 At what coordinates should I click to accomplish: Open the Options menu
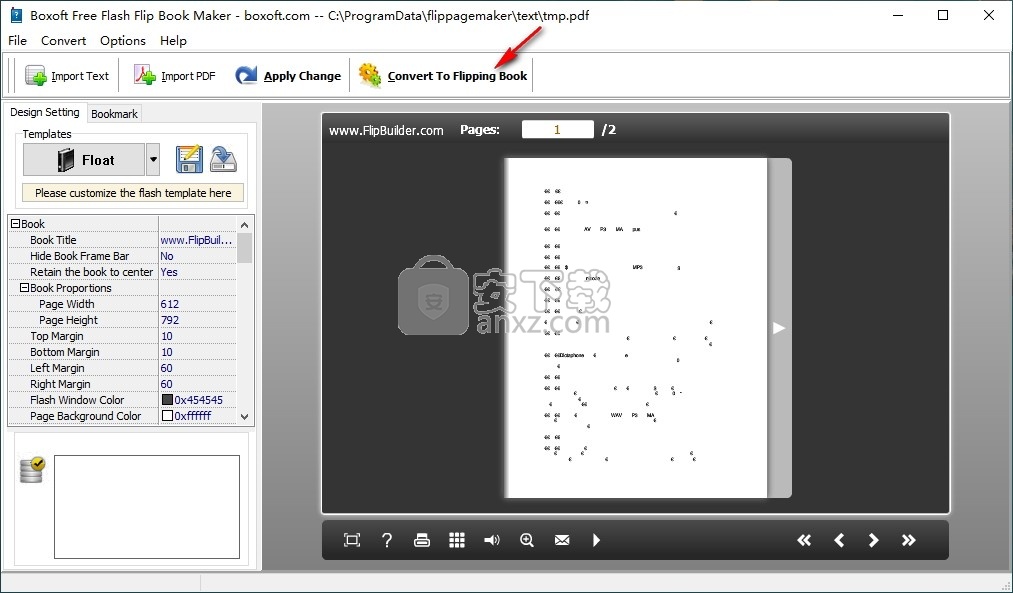tap(123, 41)
